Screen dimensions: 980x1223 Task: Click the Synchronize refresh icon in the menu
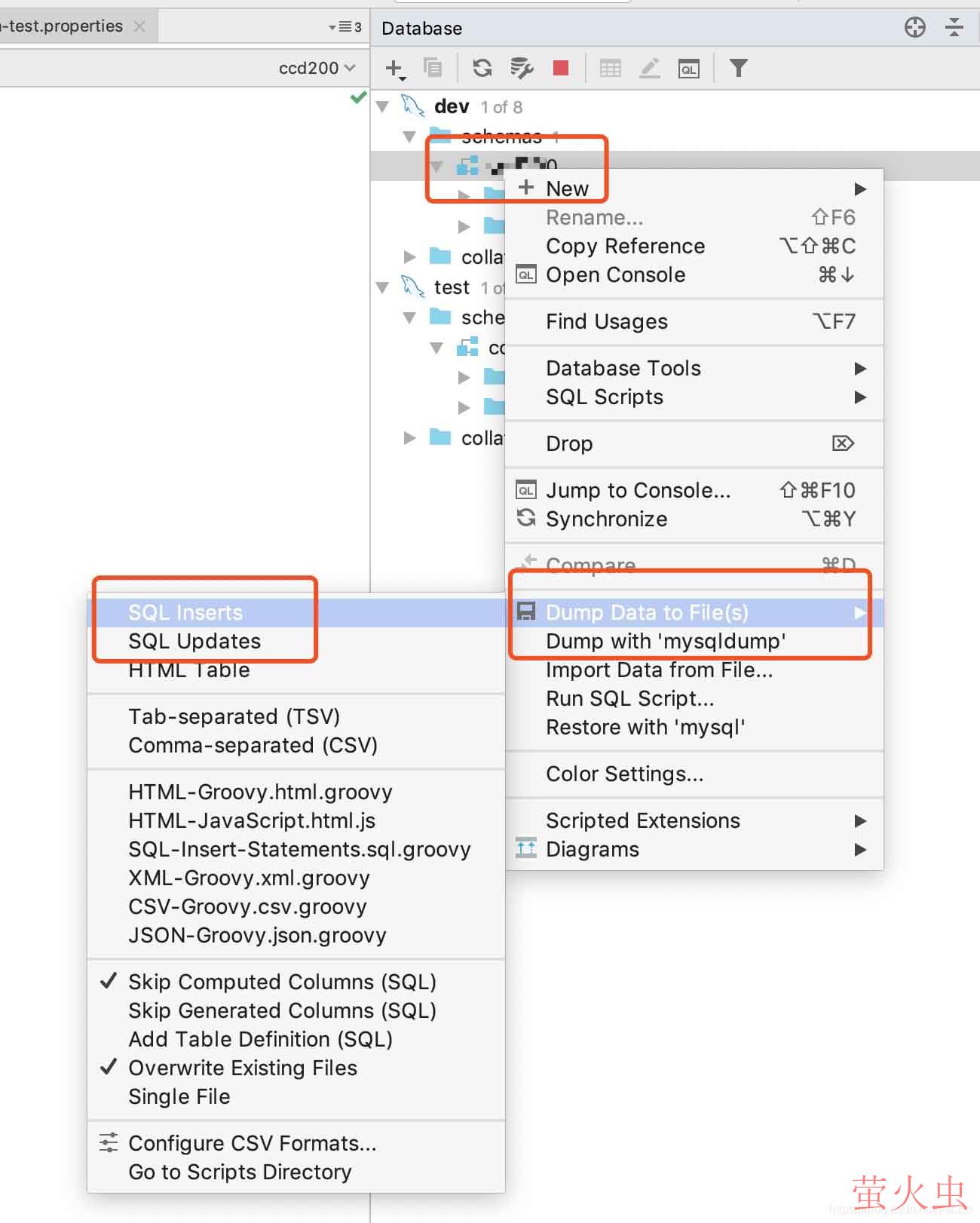[x=526, y=518]
